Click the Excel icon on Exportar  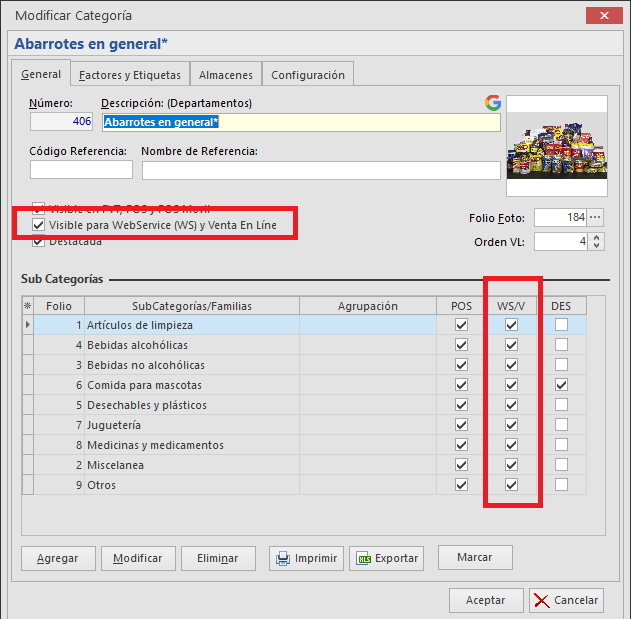(x=365, y=558)
